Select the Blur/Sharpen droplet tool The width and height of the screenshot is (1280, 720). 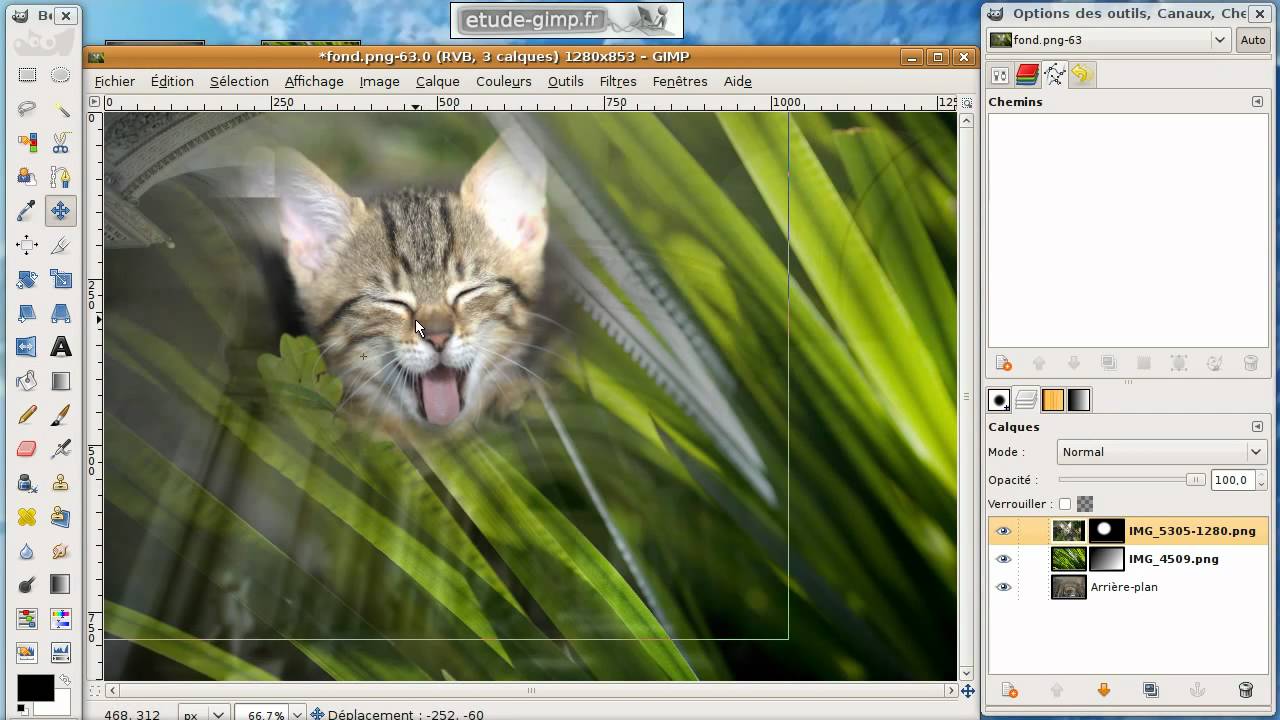[27, 551]
